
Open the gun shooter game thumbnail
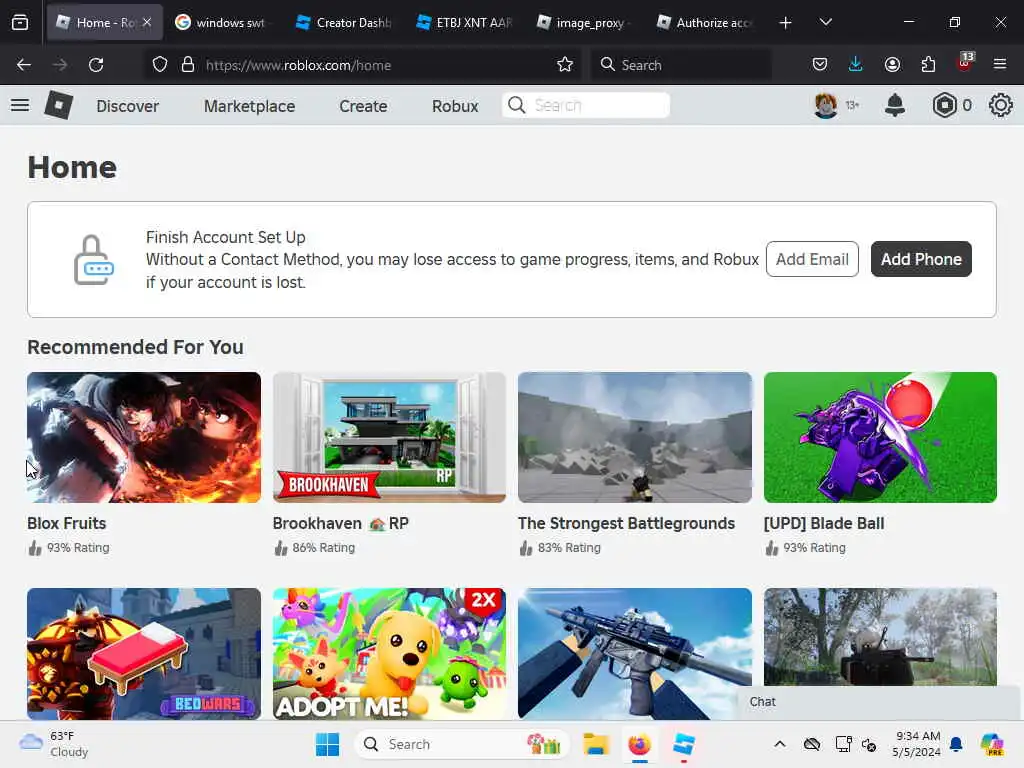[635, 654]
